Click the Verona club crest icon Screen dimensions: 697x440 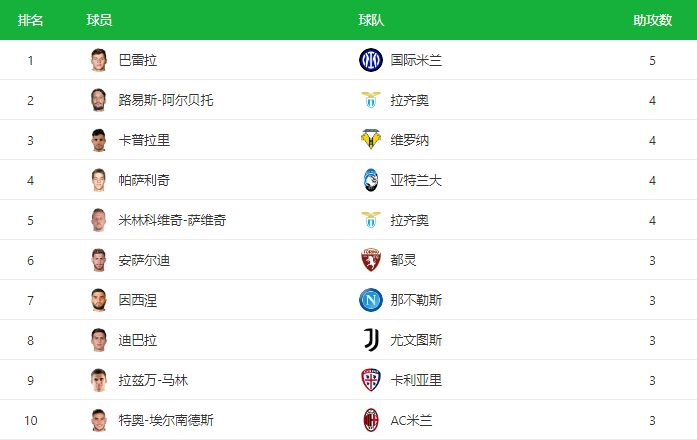tap(371, 140)
